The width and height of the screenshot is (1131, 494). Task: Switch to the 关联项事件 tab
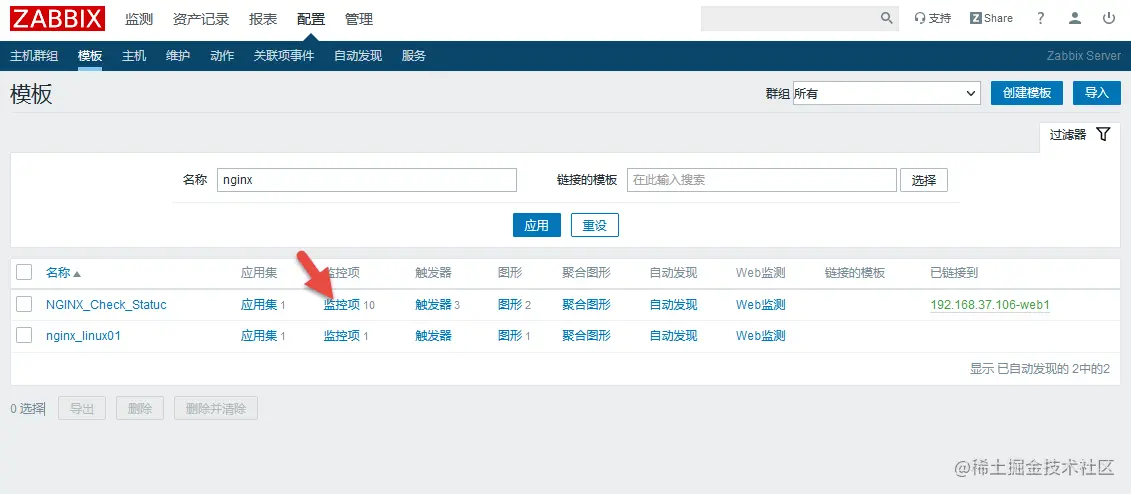click(284, 56)
